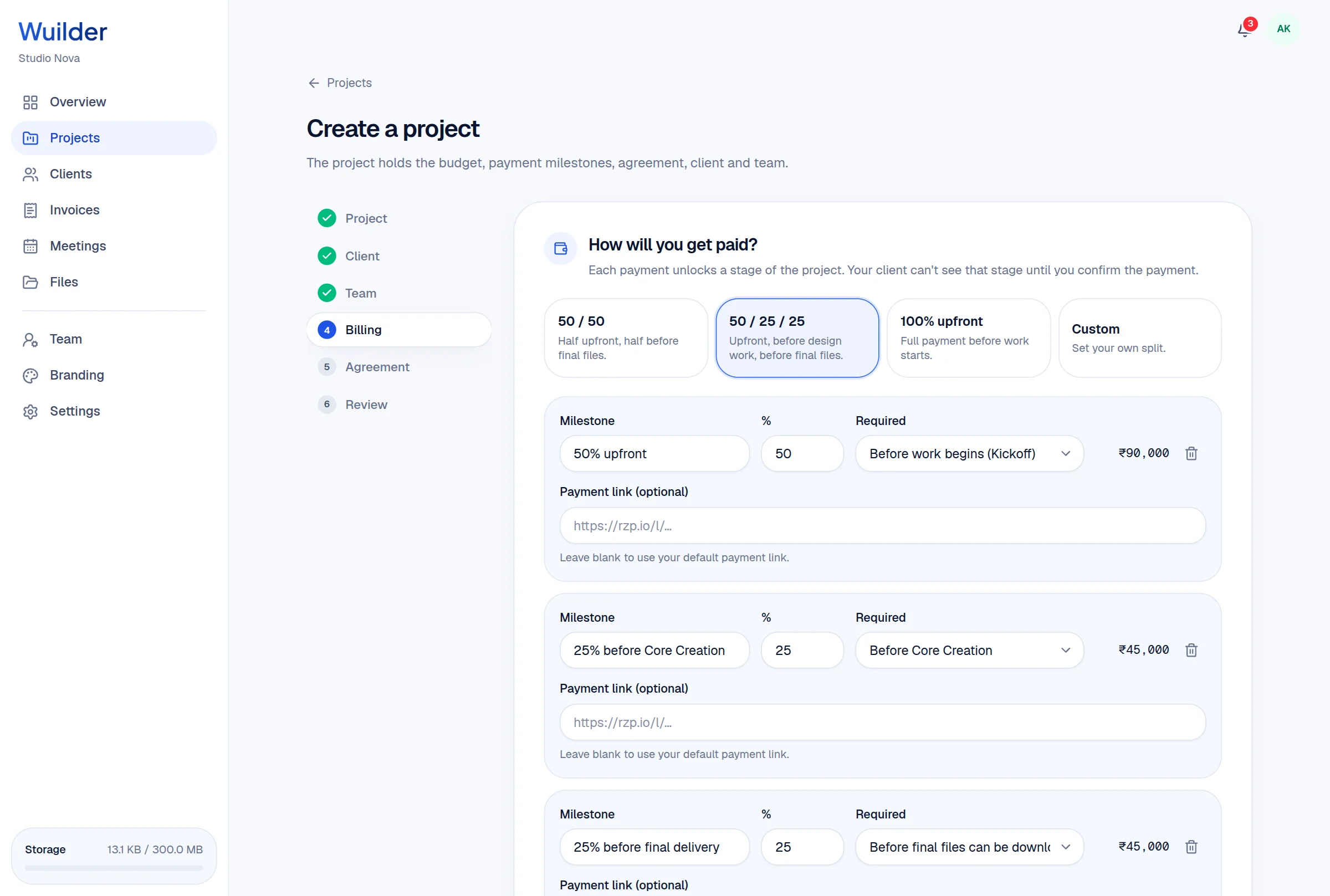This screenshot has width=1330, height=896.
Task: Click the Overview grid icon in sidebar
Action: point(30,103)
